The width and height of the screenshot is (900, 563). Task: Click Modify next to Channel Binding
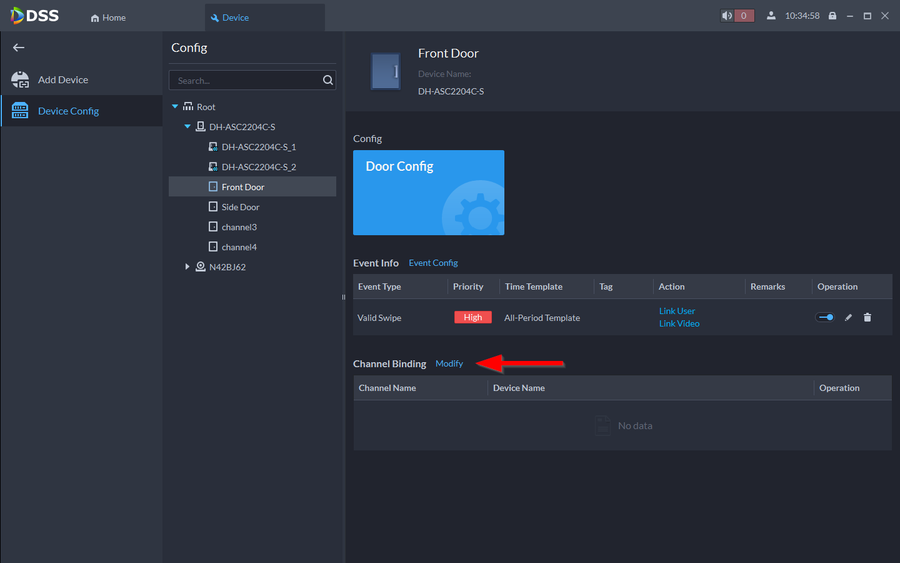coord(449,364)
